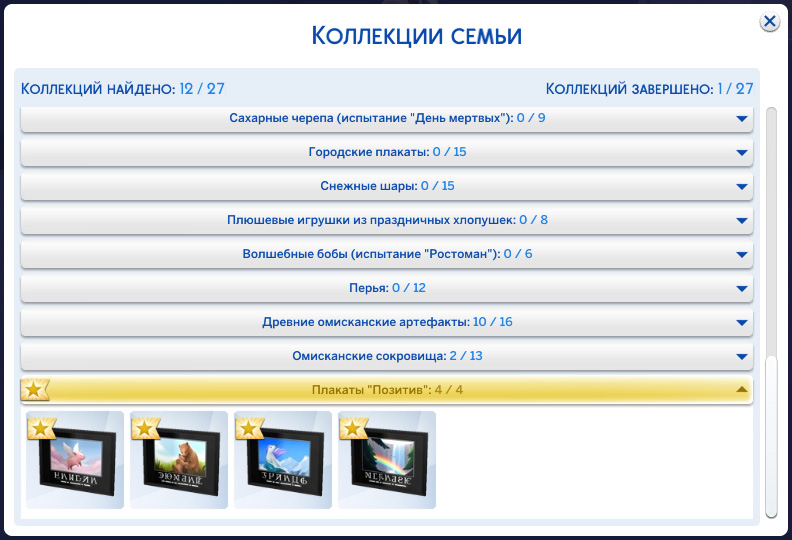Open Древние омисканские артефакты: 10 / 16 row

(387, 322)
